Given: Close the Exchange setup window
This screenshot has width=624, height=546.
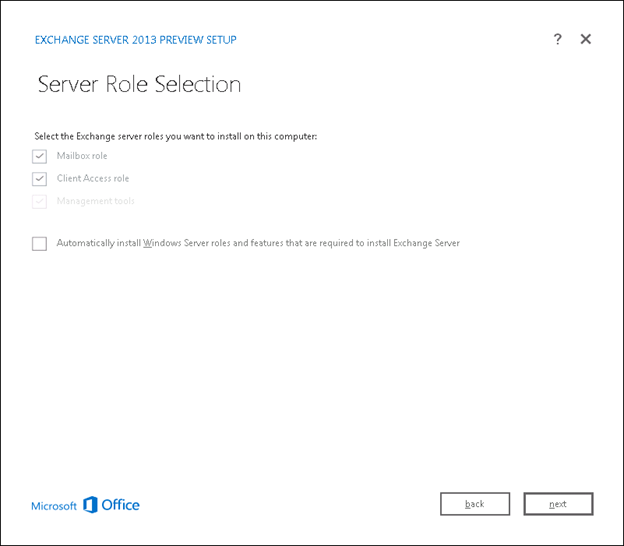Looking at the screenshot, I should tap(586, 39).
